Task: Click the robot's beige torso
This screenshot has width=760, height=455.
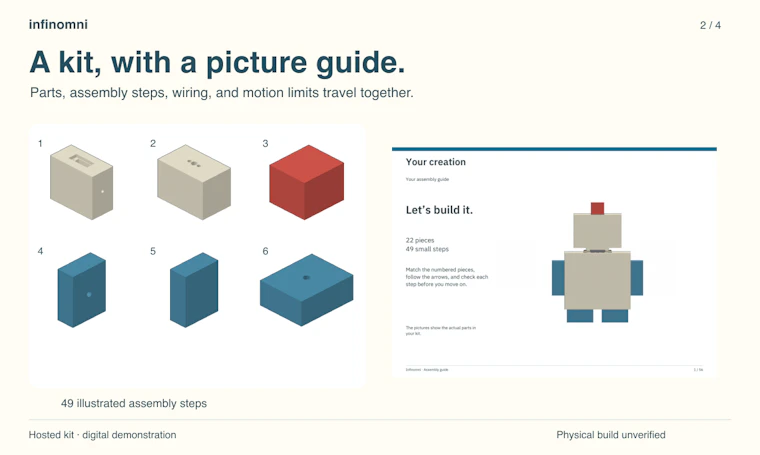Action: click(x=597, y=280)
